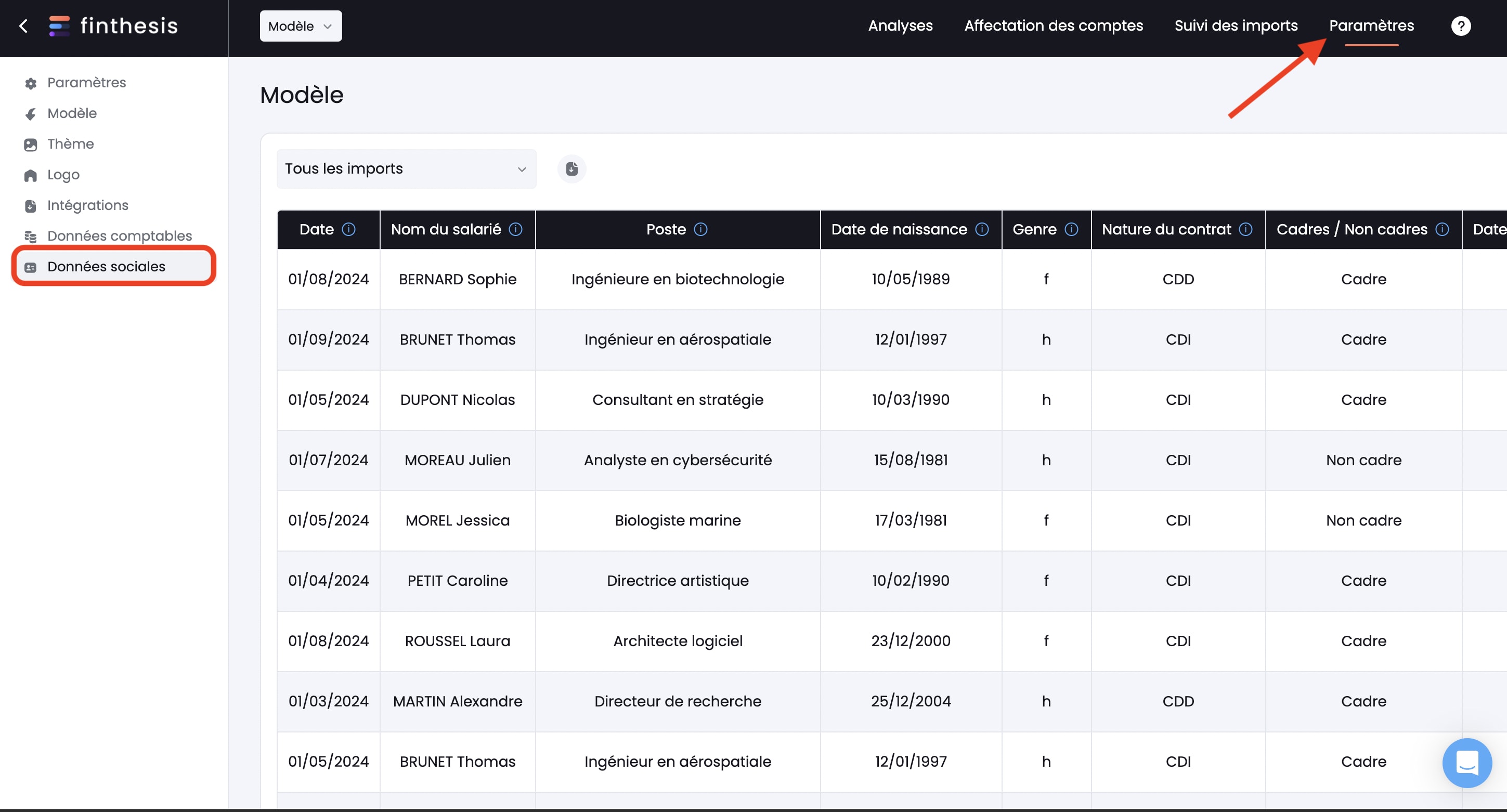Click Directrice artistique cell
The width and height of the screenshot is (1507, 812).
click(x=678, y=580)
